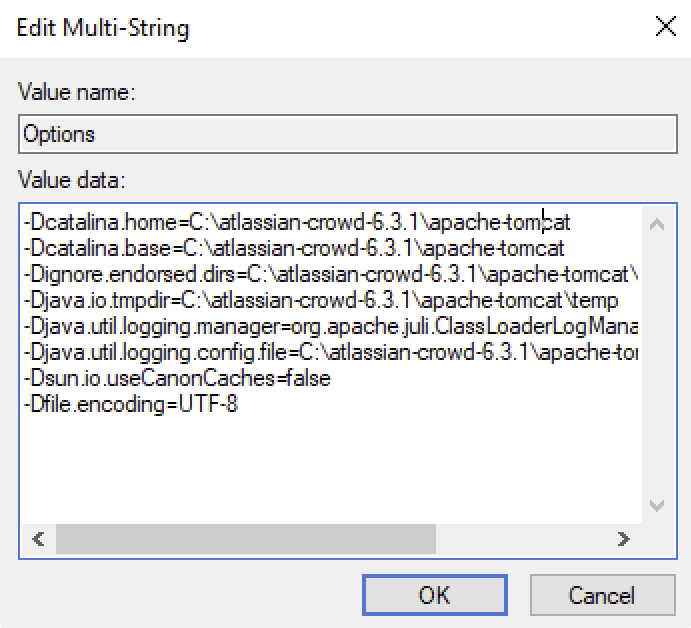Click the horizontal scrollbar left arrow
Image resolution: width=691 pixels, height=628 pixels.
pyautogui.click(x=38, y=539)
